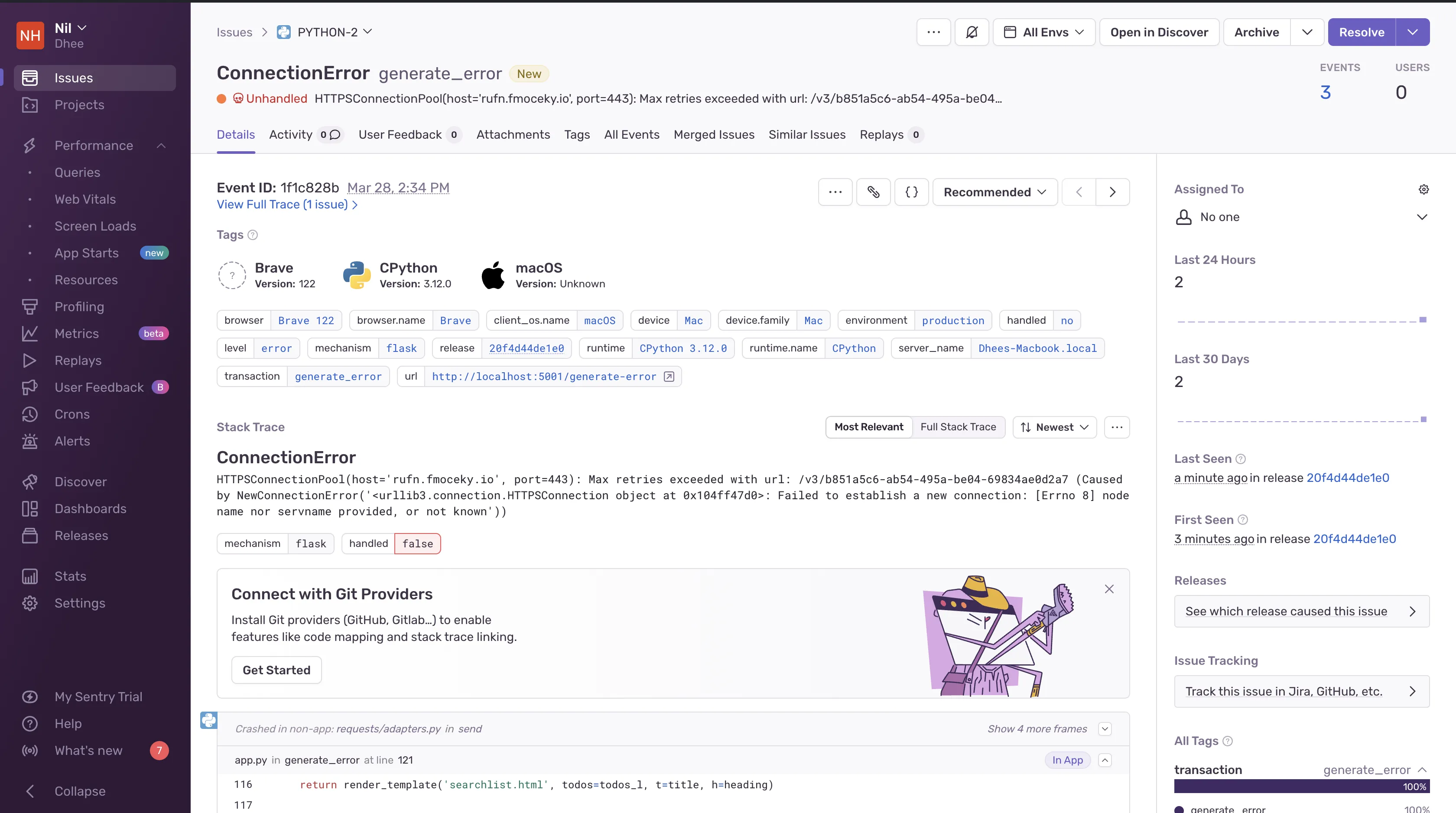Screen dimensions: 1456x813
Task: Toggle the Full Stack Trace view
Action: click(957, 427)
